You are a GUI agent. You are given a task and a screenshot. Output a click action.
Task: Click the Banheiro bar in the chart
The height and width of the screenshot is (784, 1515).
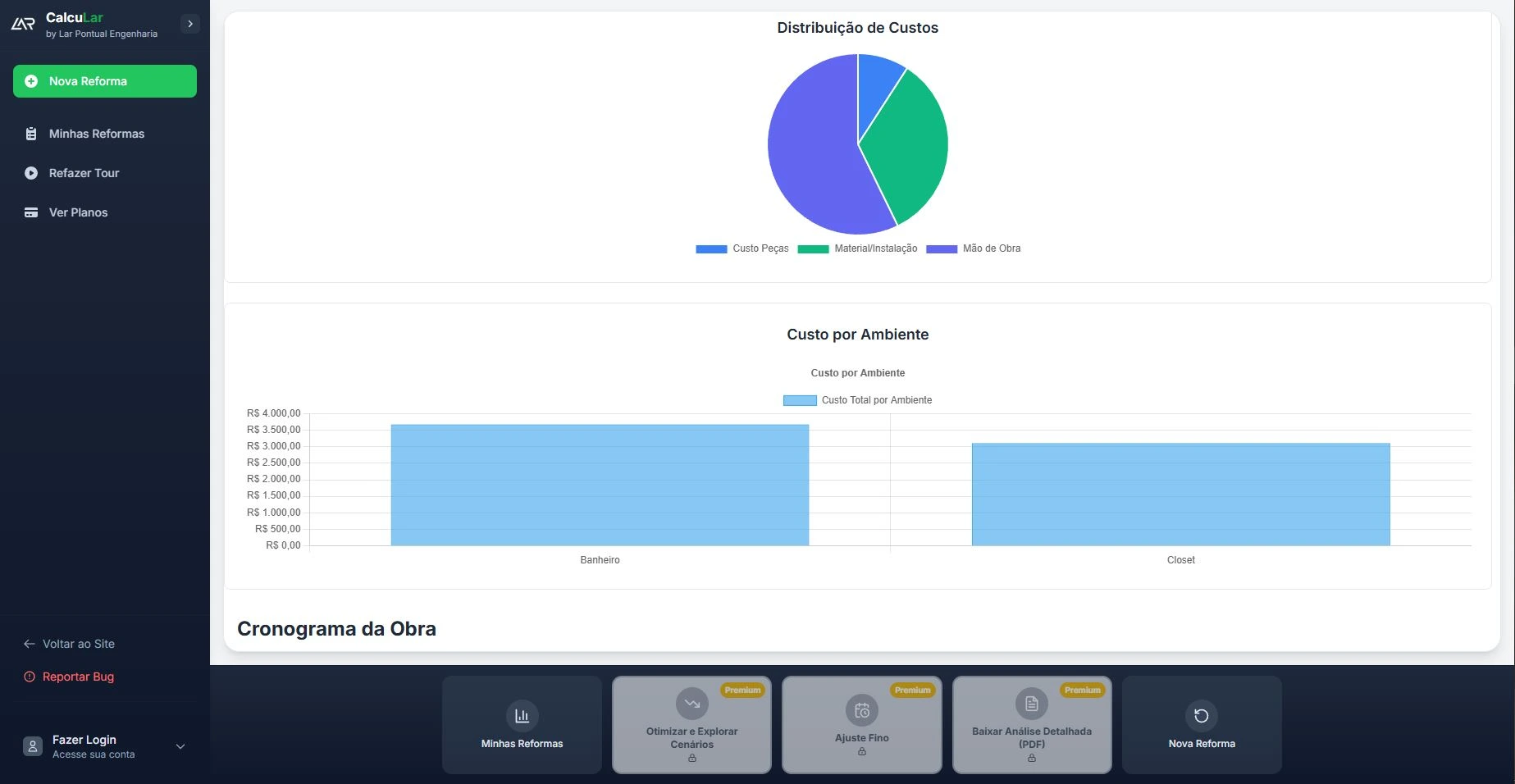pyautogui.click(x=600, y=485)
